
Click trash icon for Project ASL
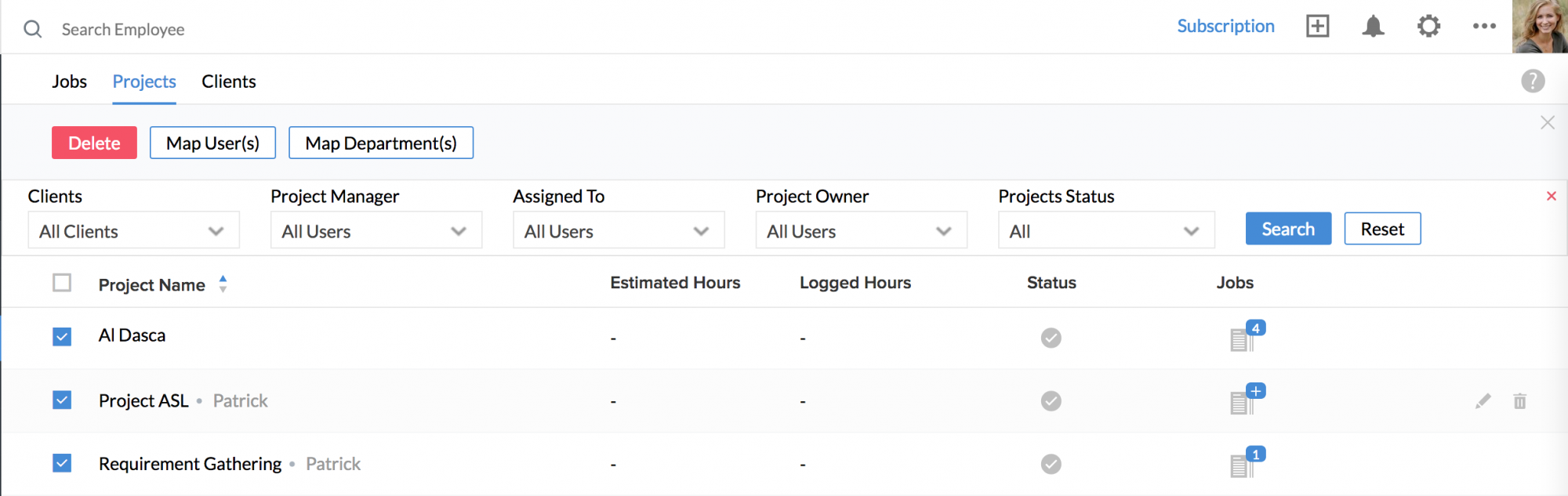tap(1519, 401)
